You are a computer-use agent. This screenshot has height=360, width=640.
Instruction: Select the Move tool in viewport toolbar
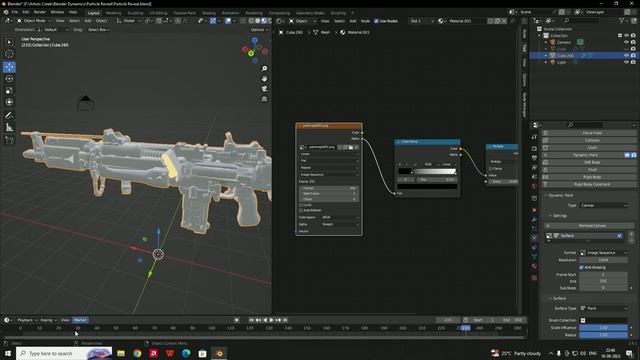9,67
